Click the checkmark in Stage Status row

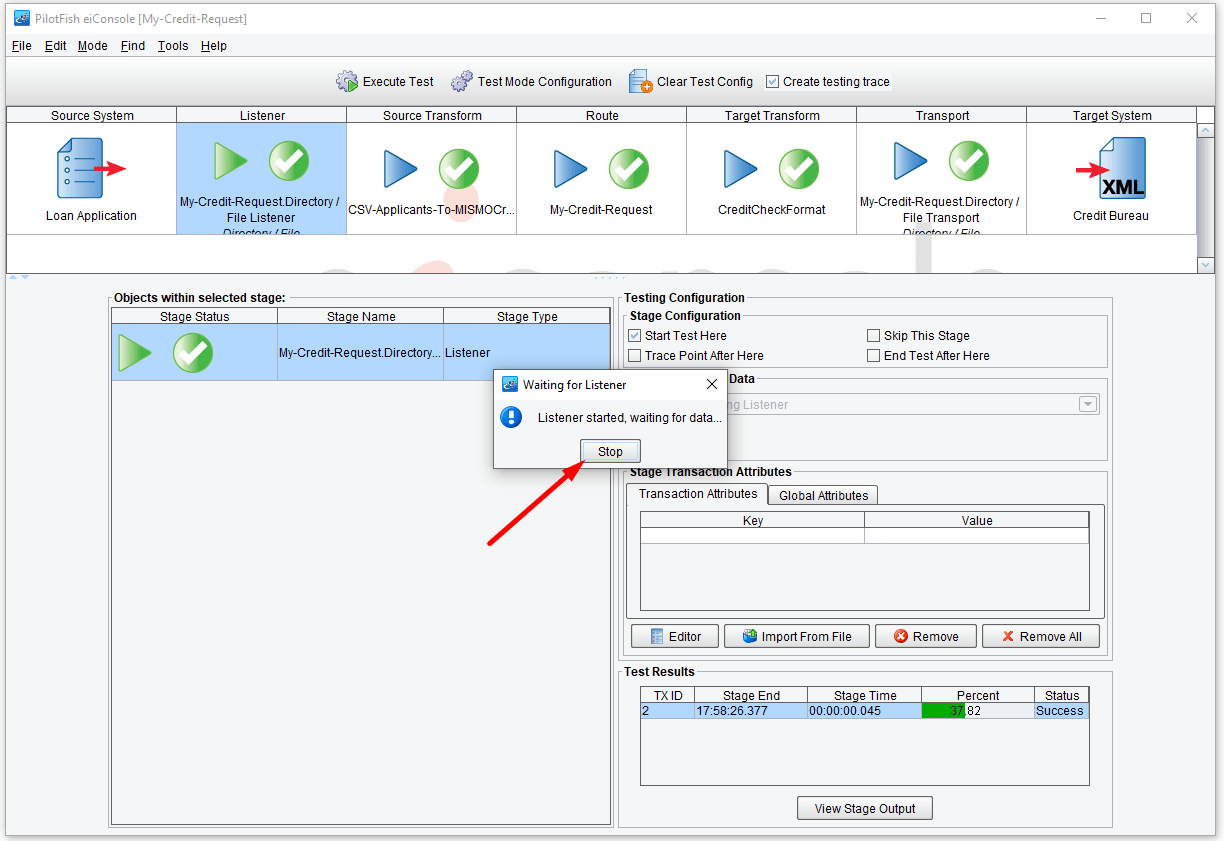pyautogui.click(x=193, y=353)
